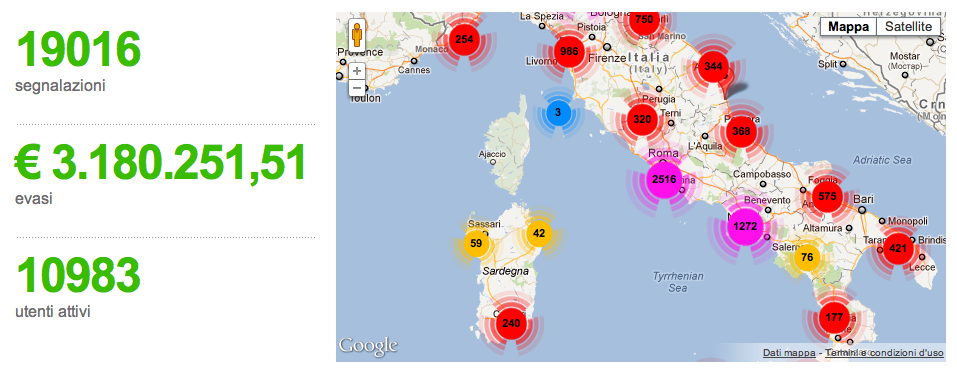
Task: Switch map view to Mappa
Action: pos(848,27)
